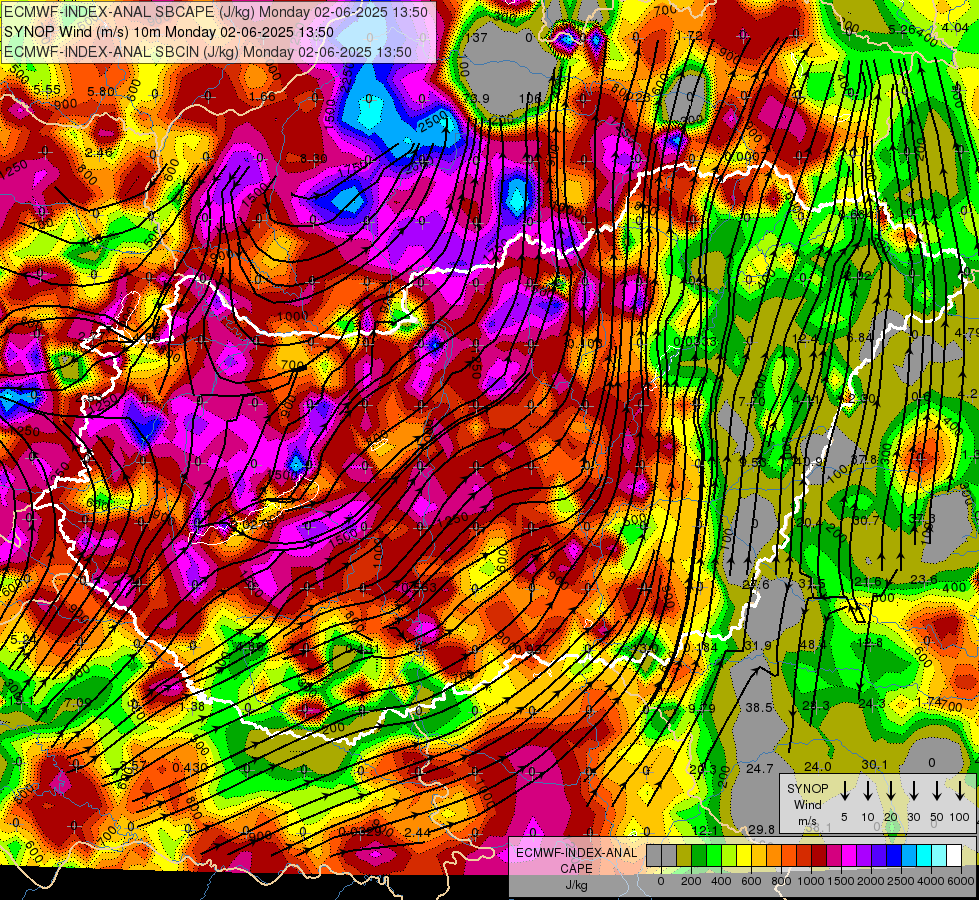Click the map value '7.09'
The height and width of the screenshot is (900, 979).
78,703
